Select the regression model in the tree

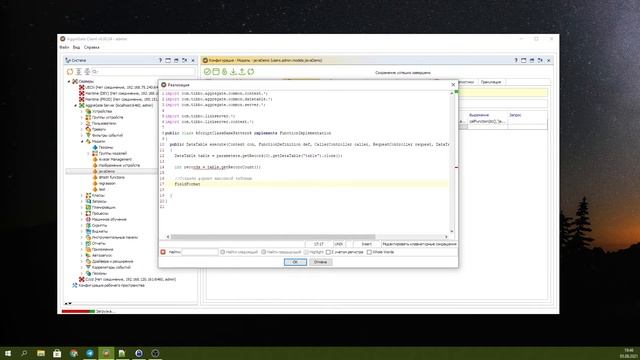tap(107, 183)
